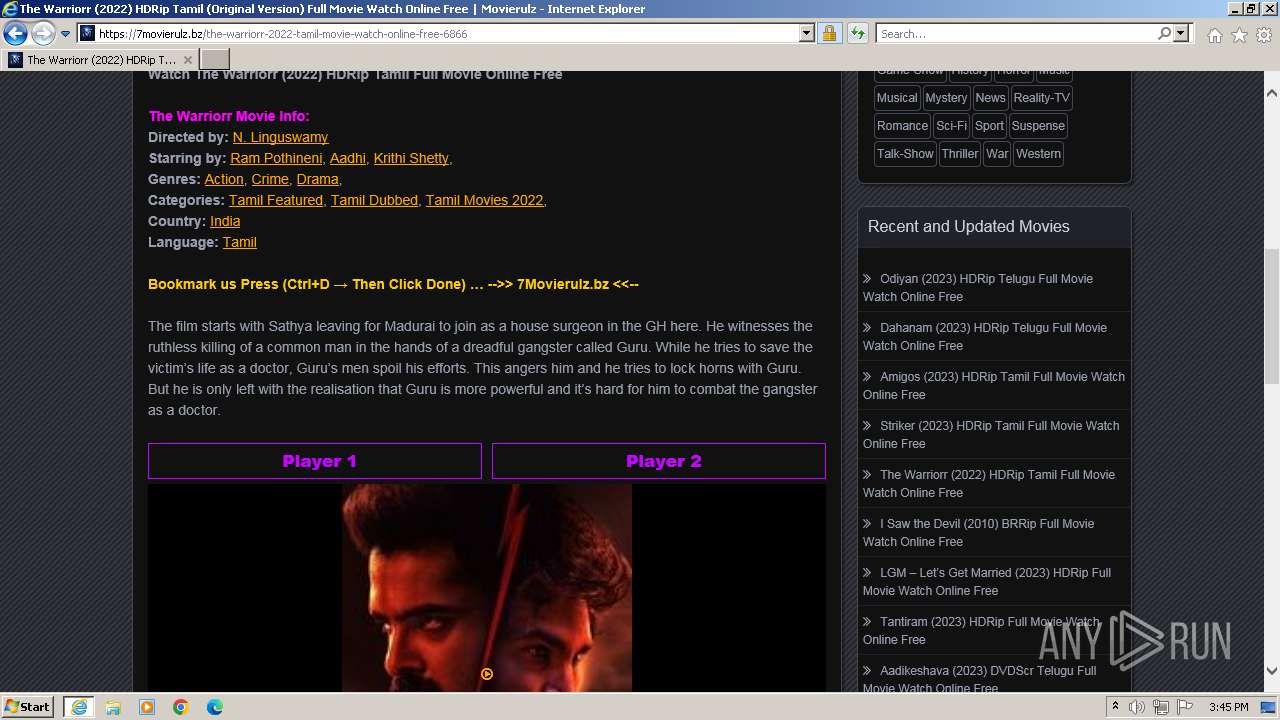
Task: Open the search provider dropdown arrow
Action: coord(1181,33)
